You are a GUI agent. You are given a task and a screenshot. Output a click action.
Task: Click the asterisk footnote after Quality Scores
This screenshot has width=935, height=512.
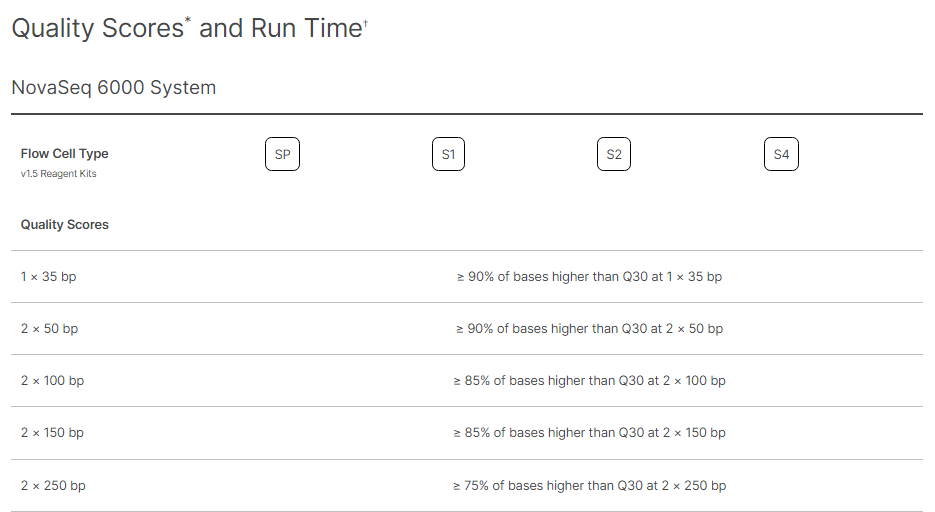[188, 21]
